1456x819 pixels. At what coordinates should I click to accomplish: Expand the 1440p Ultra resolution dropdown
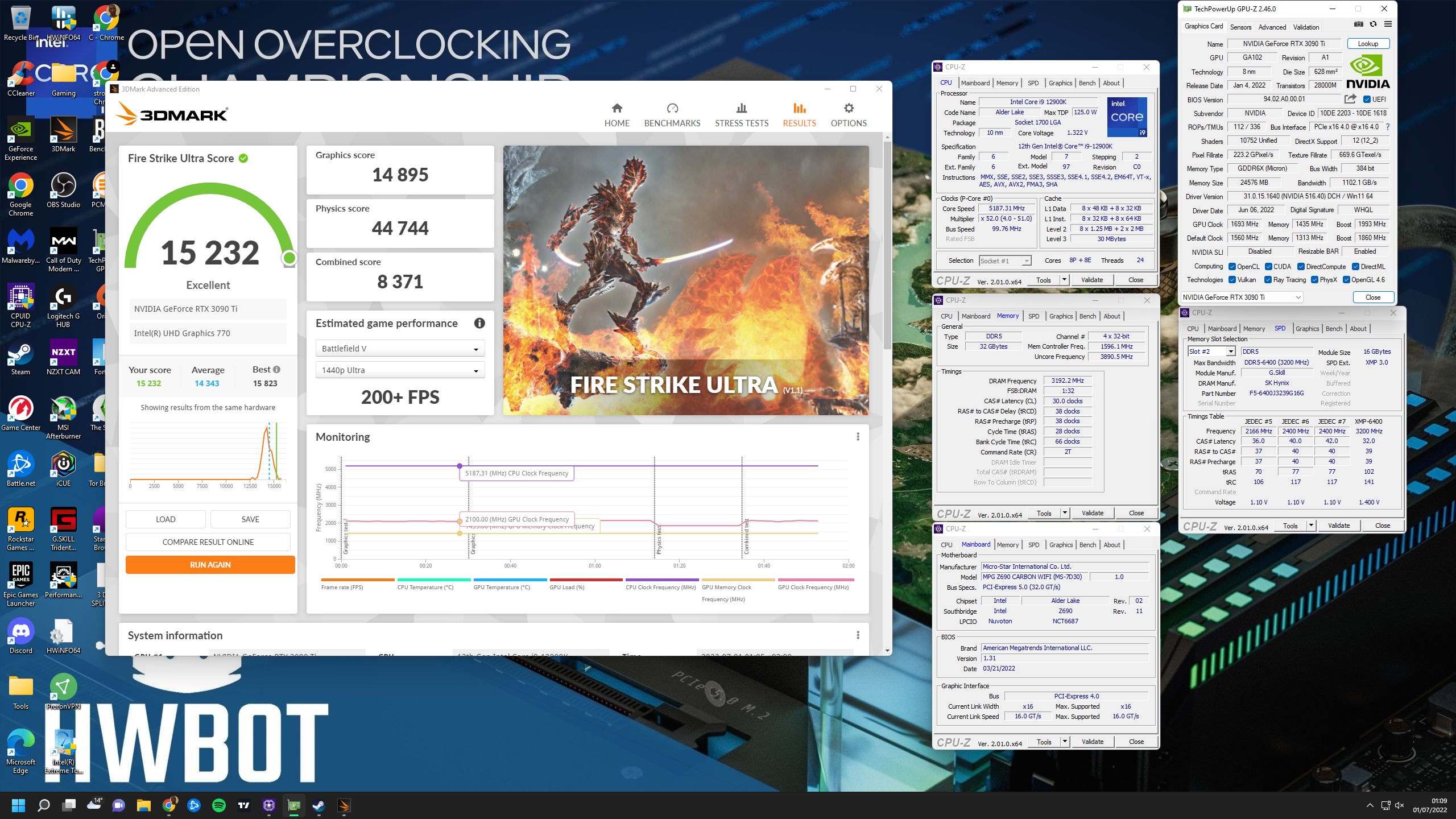coord(400,370)
